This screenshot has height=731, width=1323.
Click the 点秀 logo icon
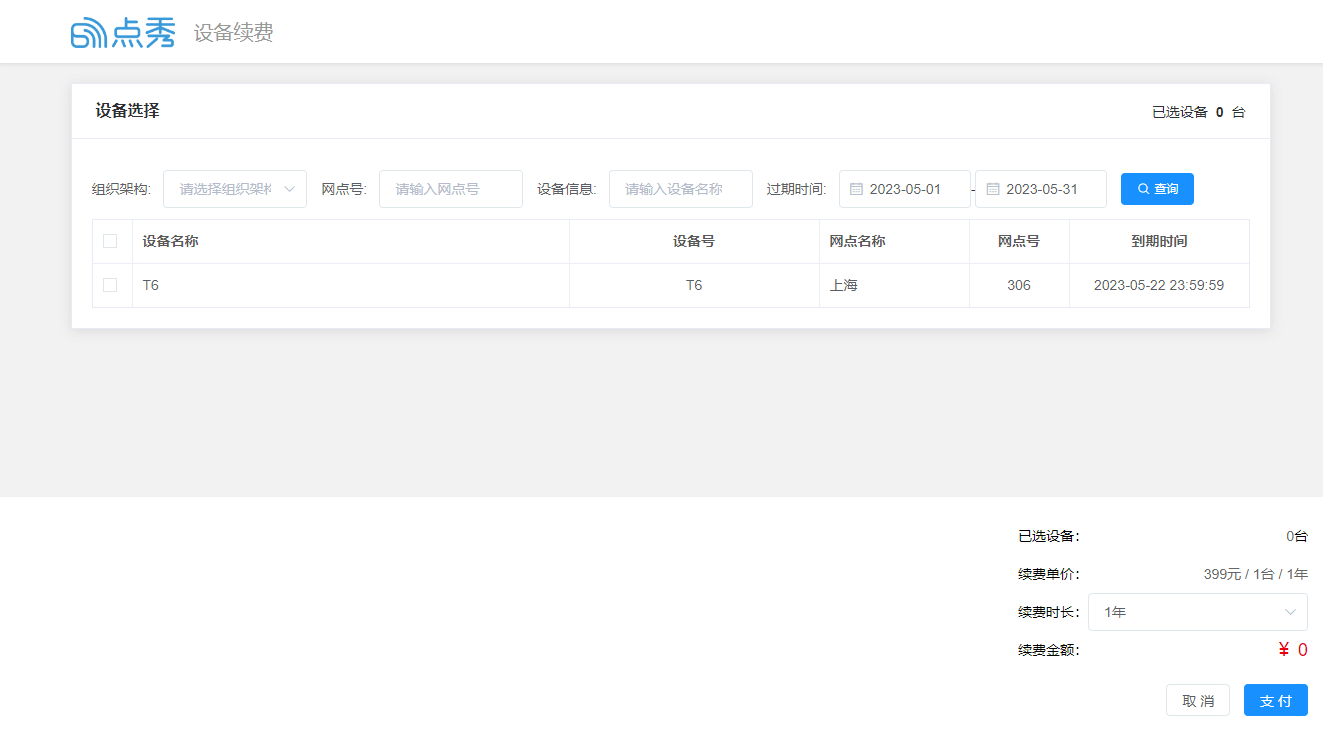click(123, 33)
